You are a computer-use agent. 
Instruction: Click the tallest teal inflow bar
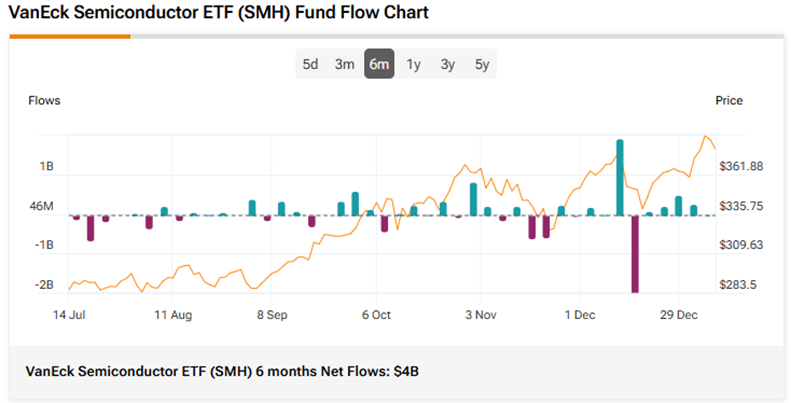[620, 177]
